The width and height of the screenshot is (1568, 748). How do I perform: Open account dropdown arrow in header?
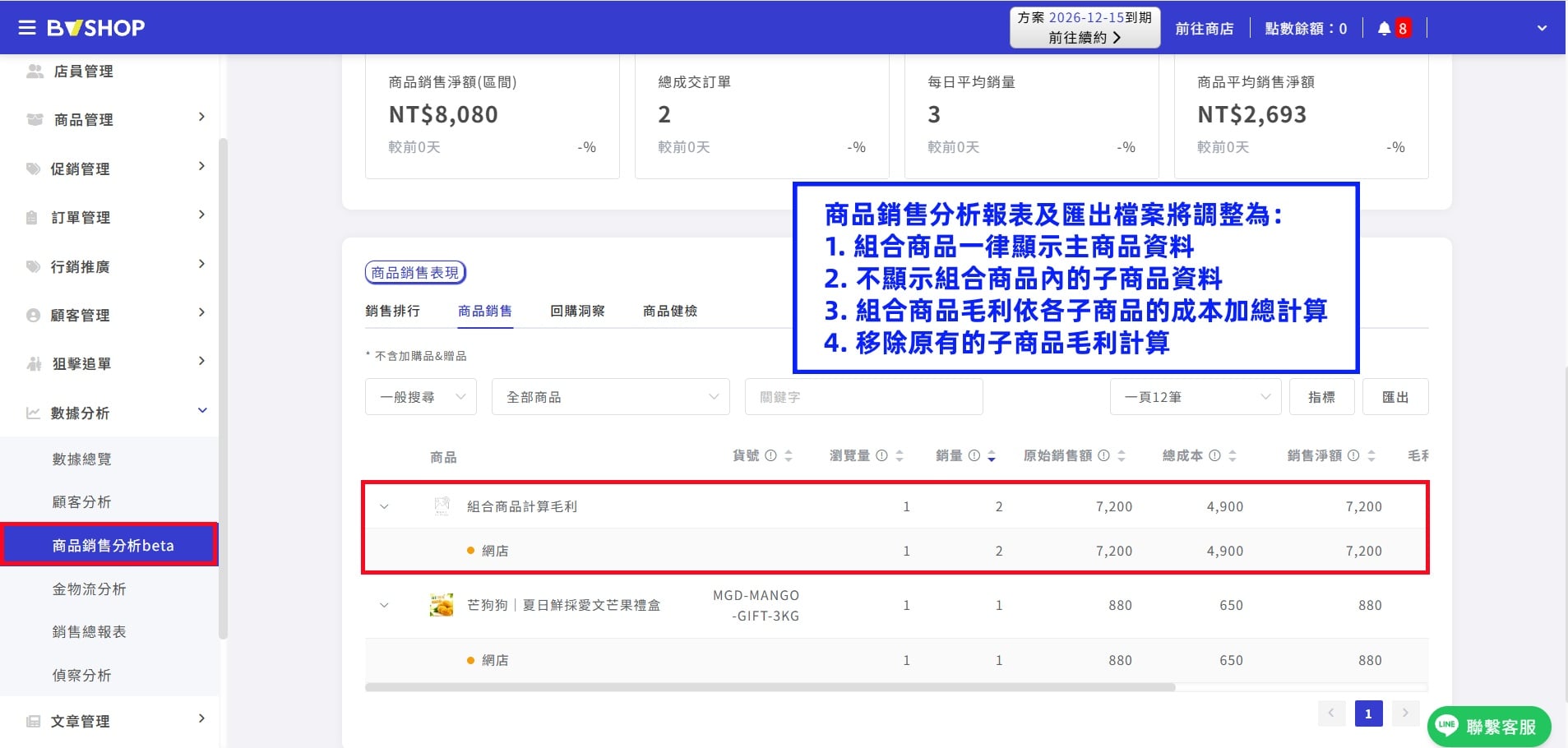(1542, 28)
